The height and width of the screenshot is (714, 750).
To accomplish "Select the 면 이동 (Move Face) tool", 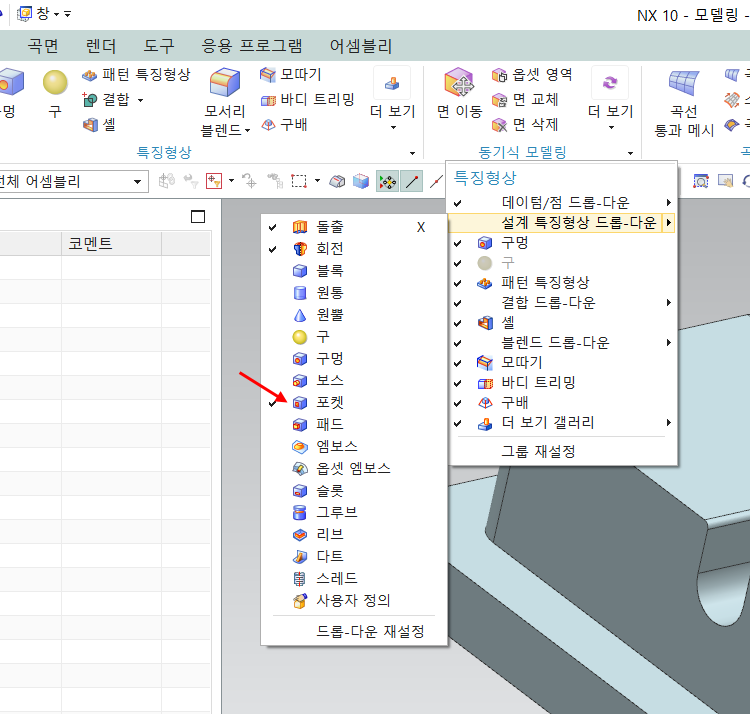I will click(459, 85).
